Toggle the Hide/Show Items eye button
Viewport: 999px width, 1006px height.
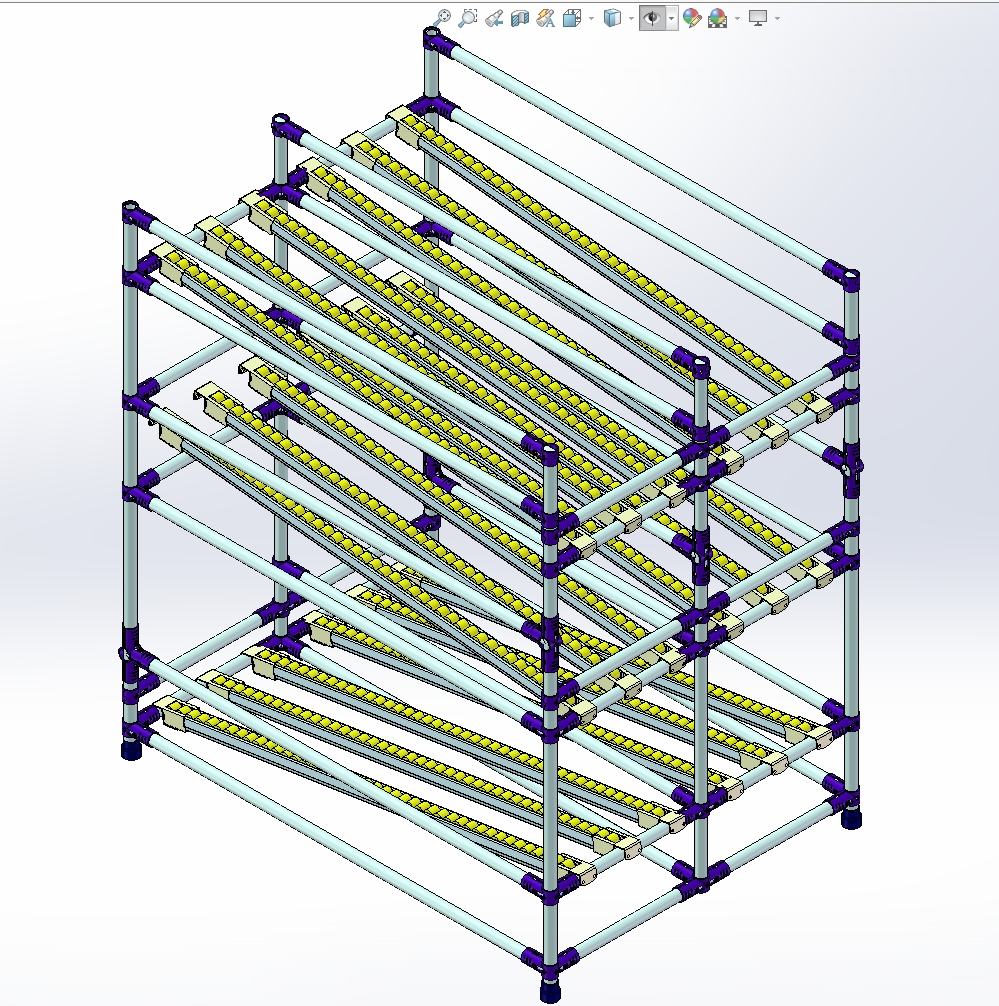[653, 18]
